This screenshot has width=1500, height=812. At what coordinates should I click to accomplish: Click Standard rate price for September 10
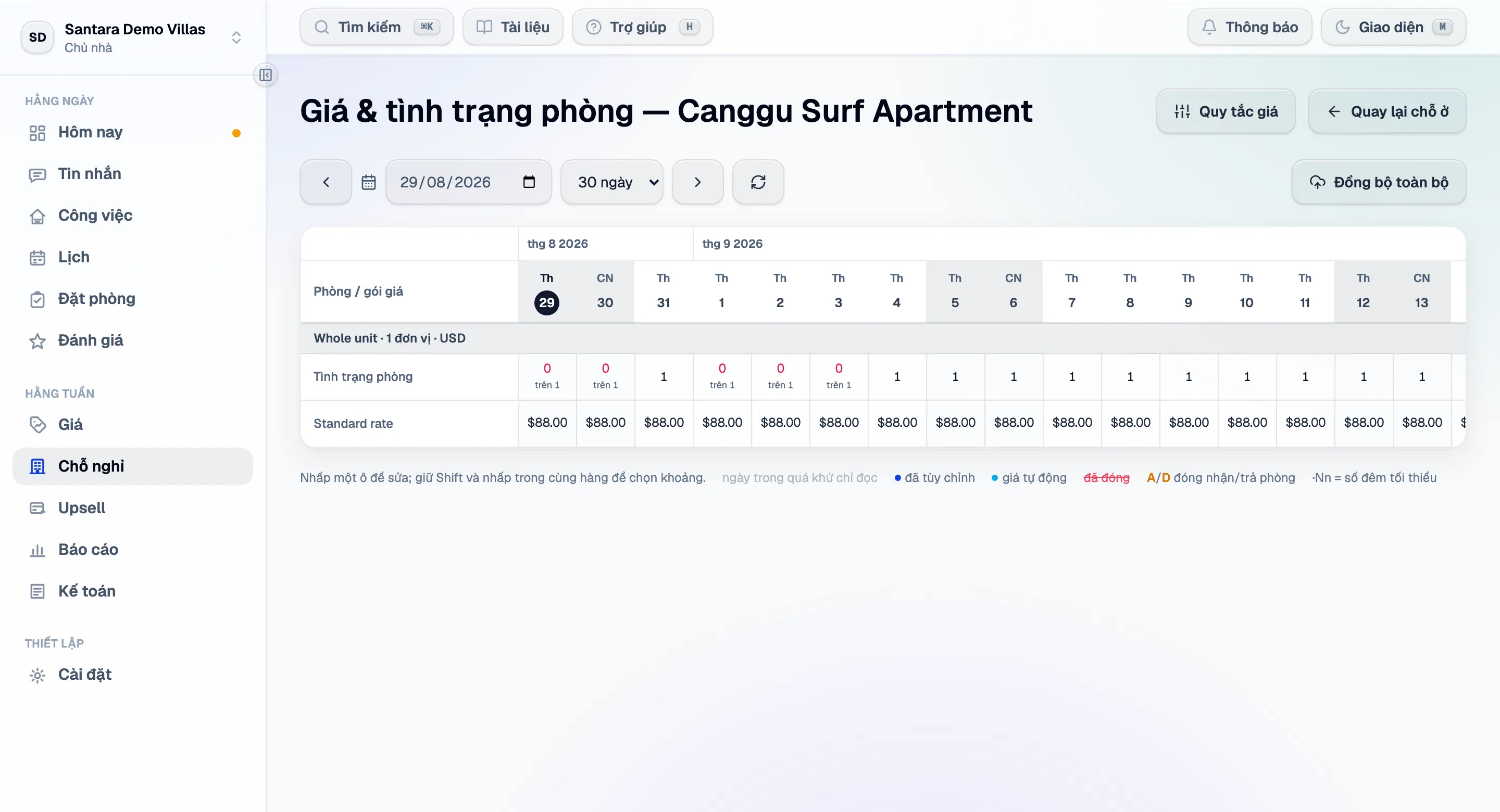(x=1247, y=423)
